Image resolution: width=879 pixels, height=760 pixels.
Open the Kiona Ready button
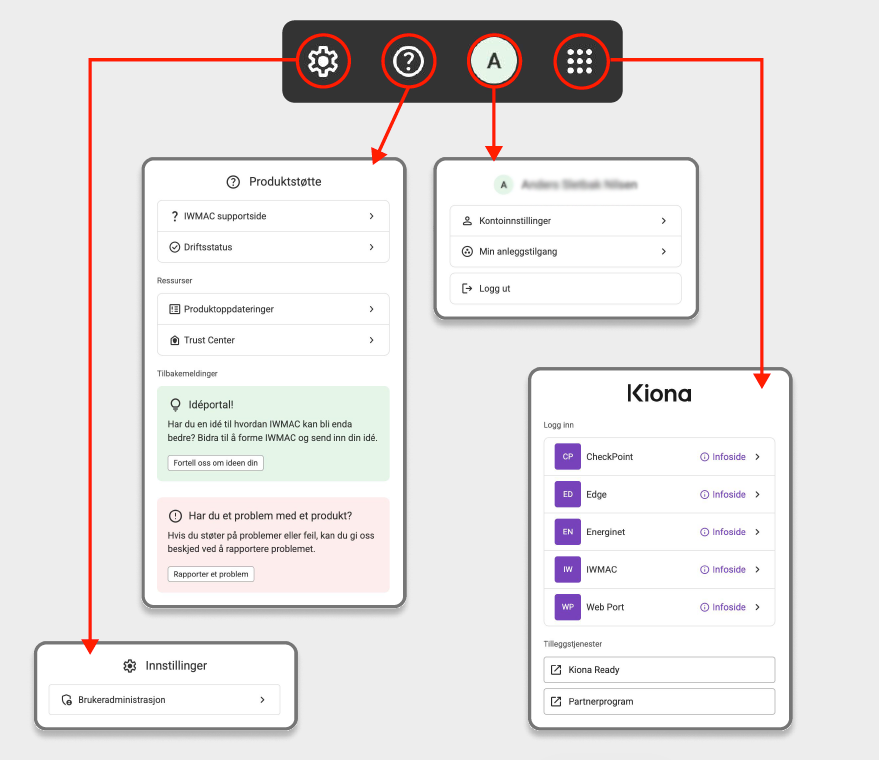click(659, 670)
